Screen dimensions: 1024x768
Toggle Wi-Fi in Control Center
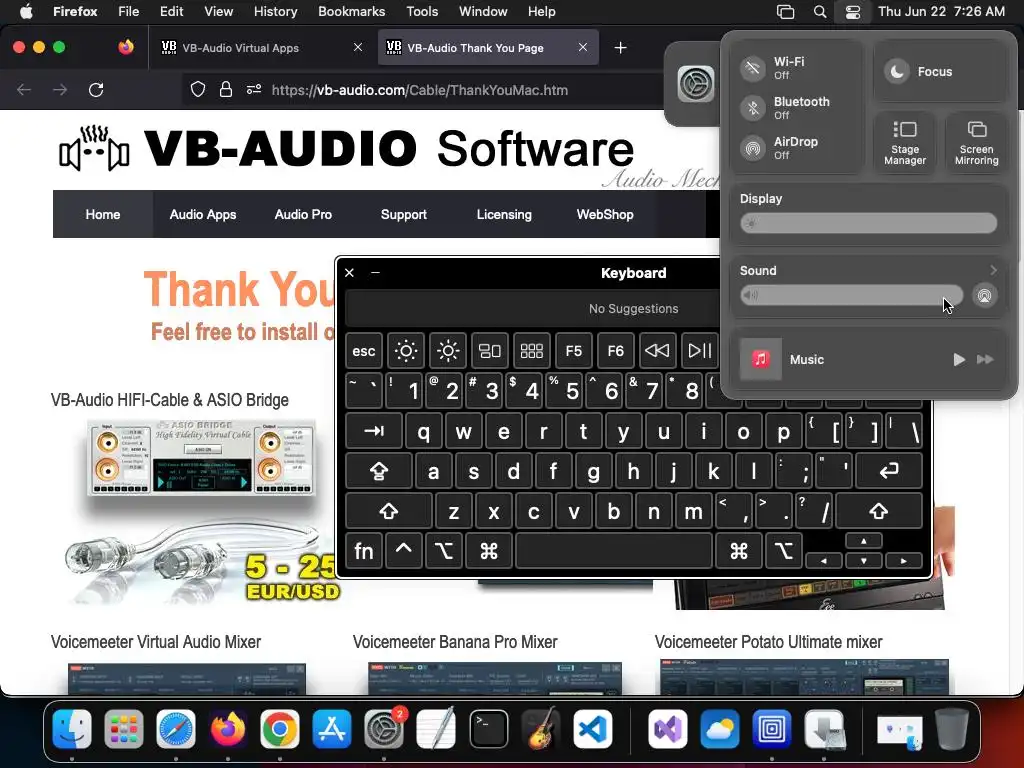pyautogui.click(x=753, y=68)
